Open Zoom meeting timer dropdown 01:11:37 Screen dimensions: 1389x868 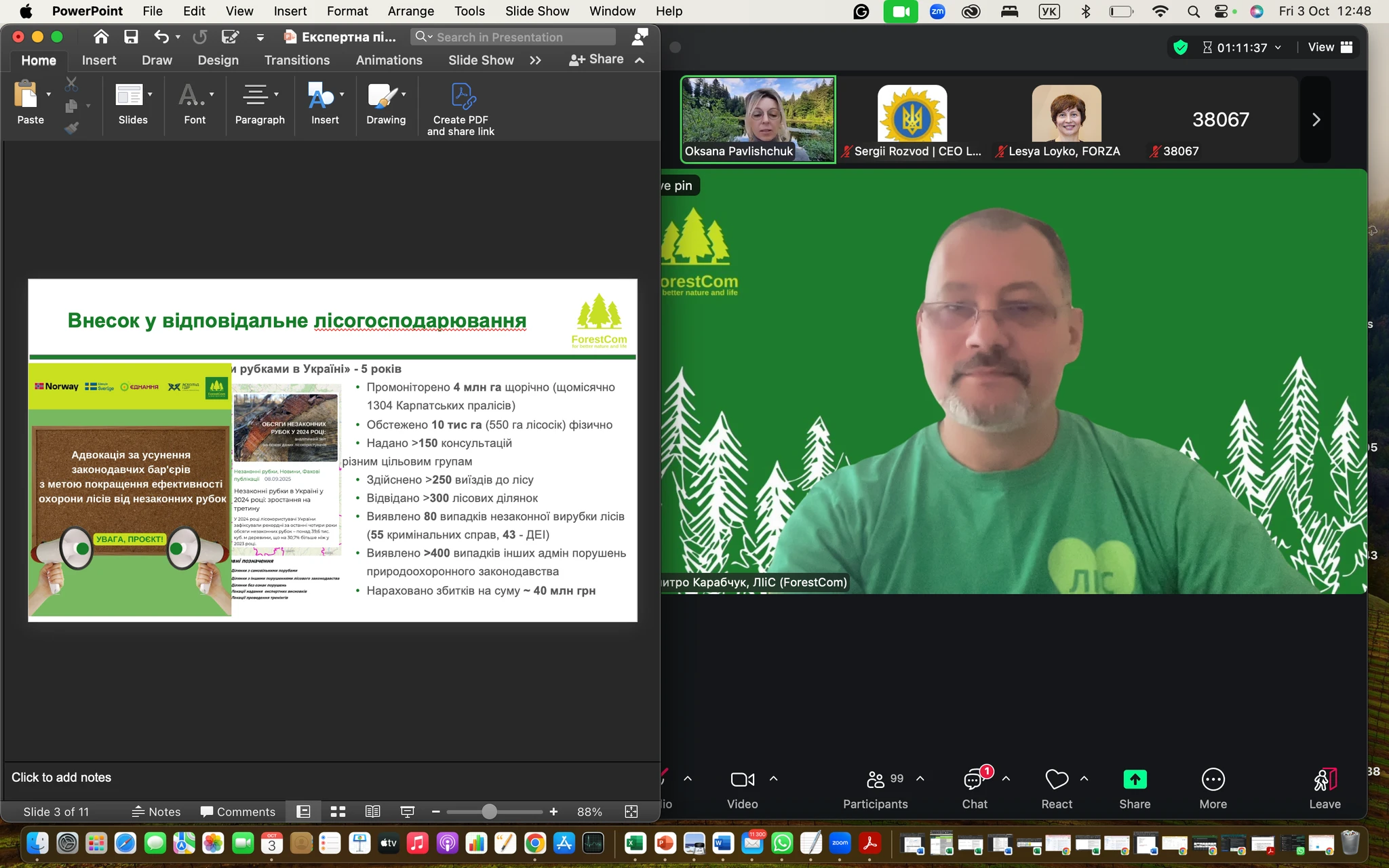pos(1242,47)
